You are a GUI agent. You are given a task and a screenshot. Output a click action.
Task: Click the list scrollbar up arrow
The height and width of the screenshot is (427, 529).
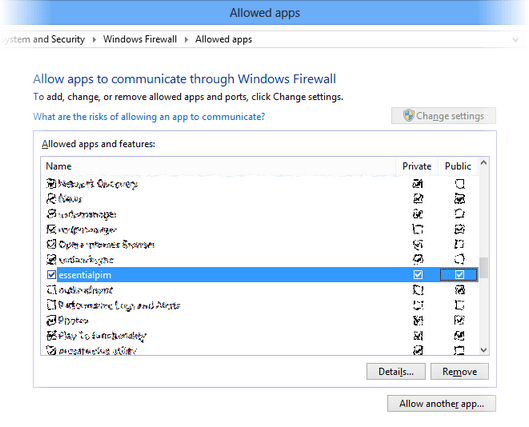(x=483, y=163)
